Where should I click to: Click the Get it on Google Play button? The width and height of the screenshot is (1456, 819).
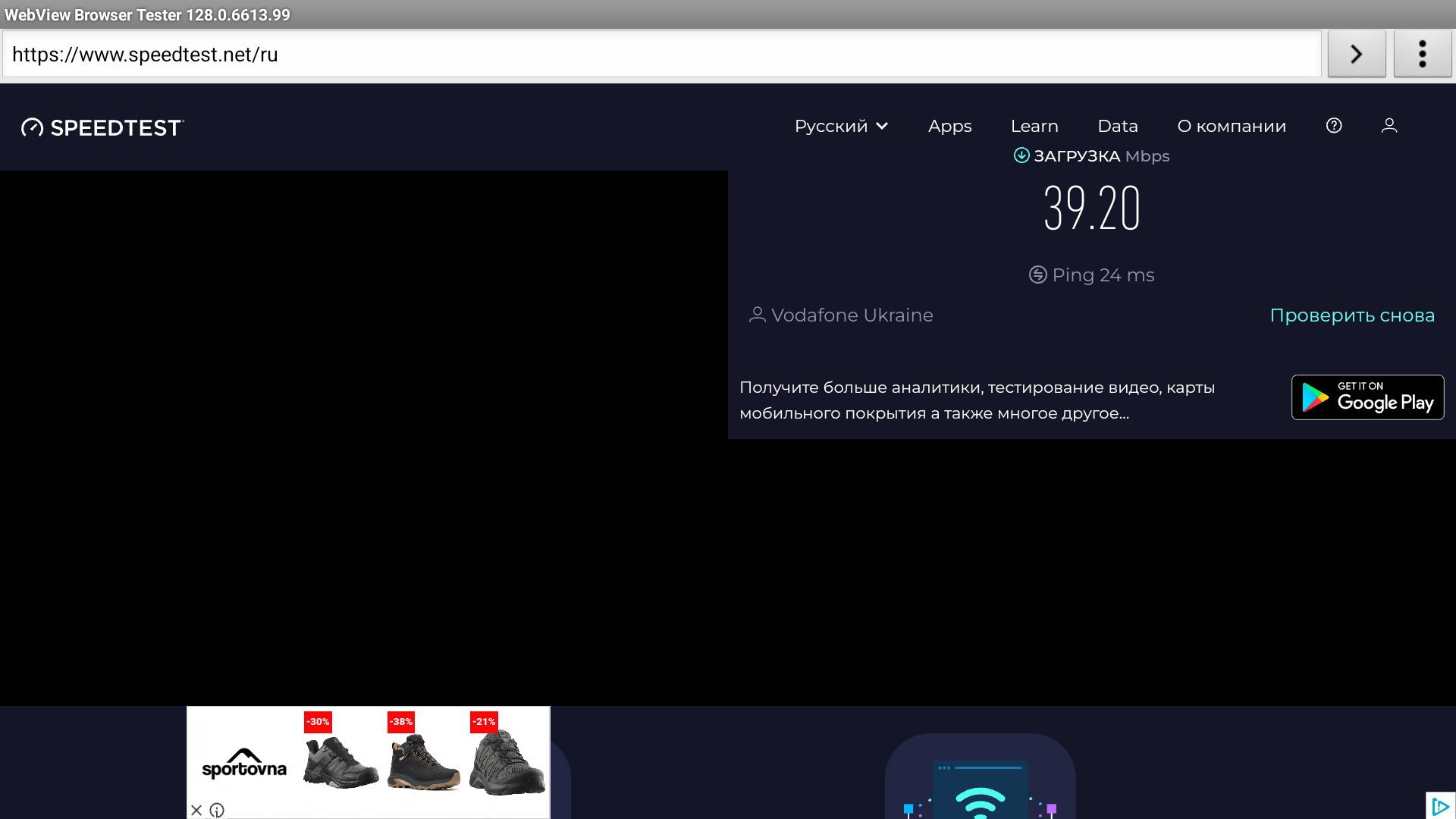1367,397
